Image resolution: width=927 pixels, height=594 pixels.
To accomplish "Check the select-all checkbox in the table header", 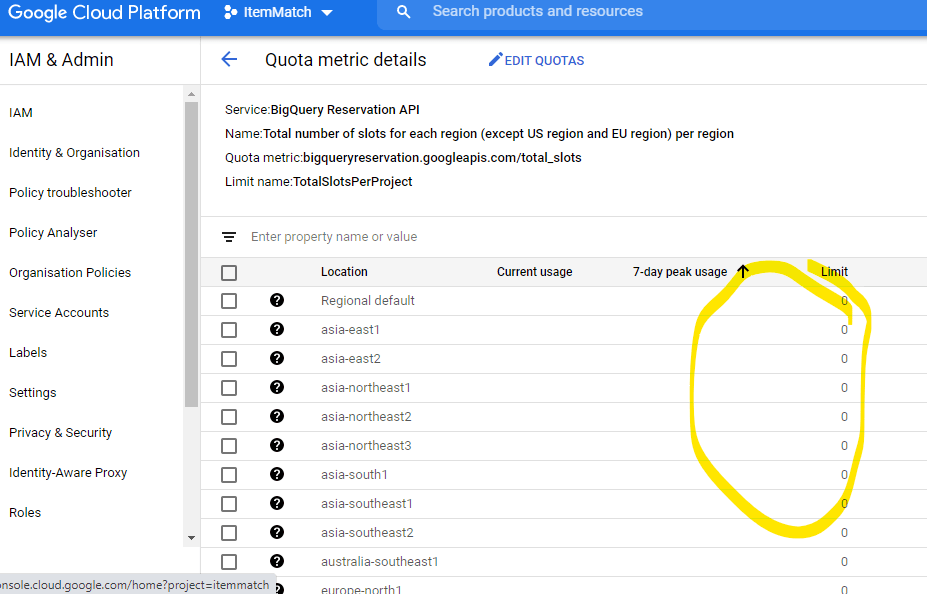I will tap(229, 272).
